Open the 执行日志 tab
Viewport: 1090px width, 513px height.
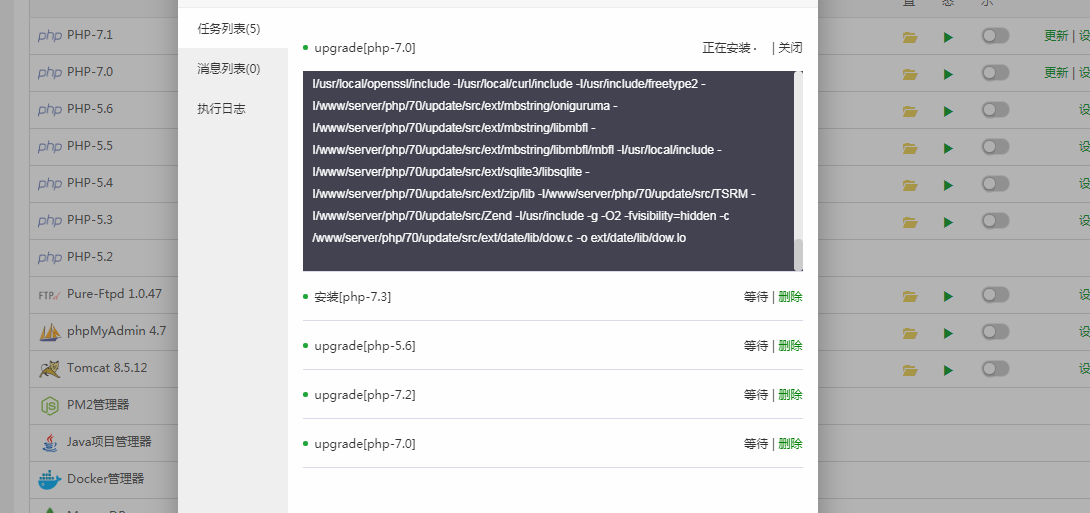[x=233, y=108]
